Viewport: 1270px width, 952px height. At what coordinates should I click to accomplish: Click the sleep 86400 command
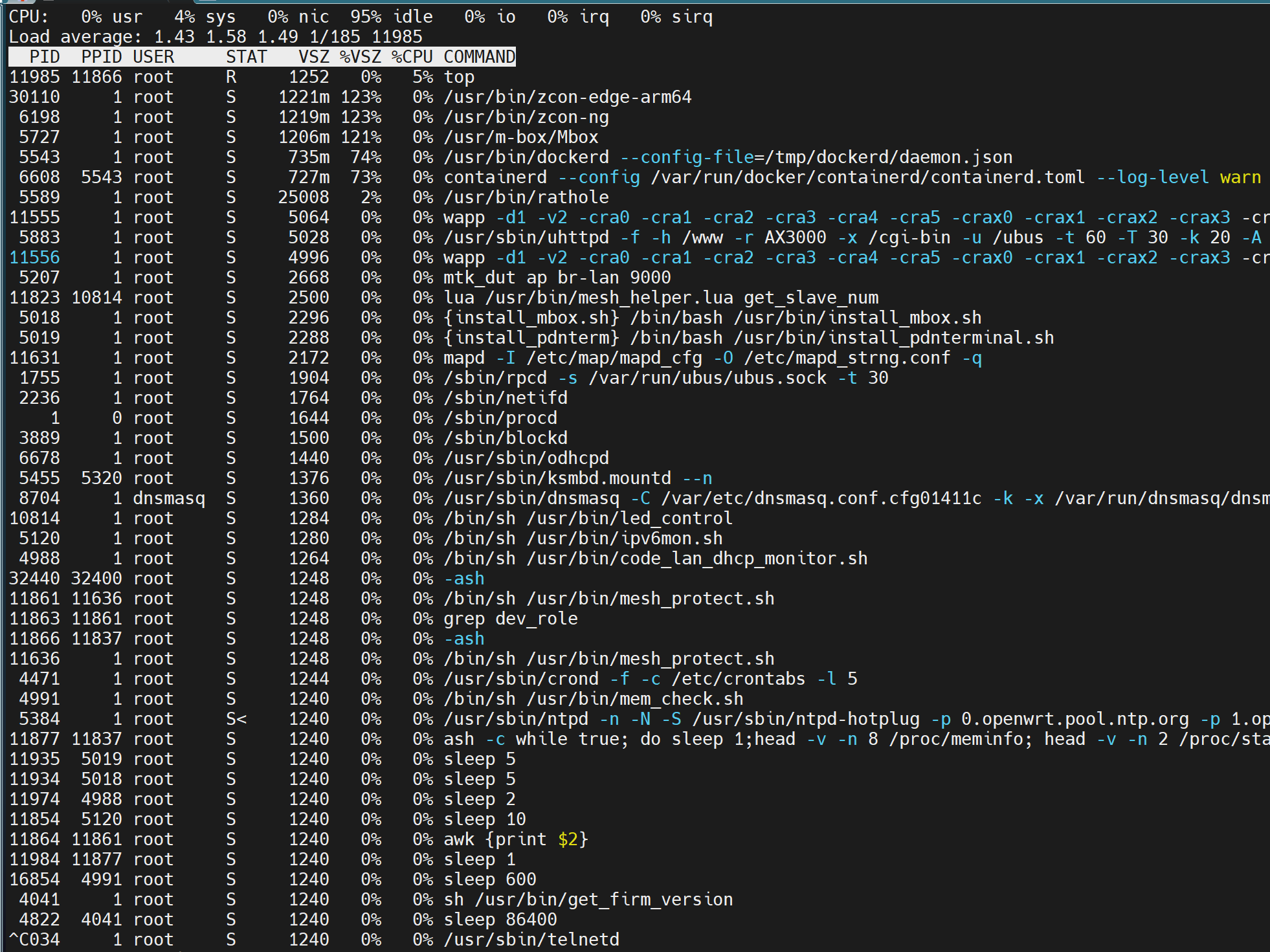pyautogui.click(x=500, y=920)
